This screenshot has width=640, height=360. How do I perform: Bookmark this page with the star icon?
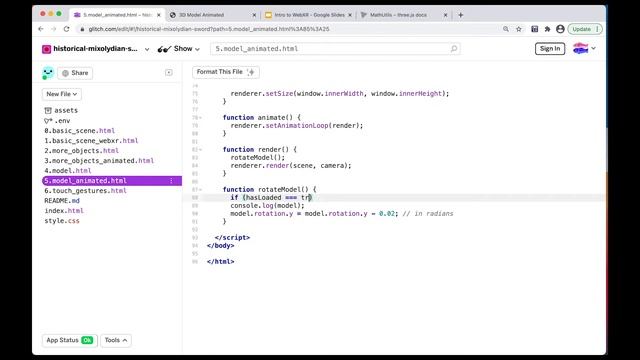pos(519,29)
